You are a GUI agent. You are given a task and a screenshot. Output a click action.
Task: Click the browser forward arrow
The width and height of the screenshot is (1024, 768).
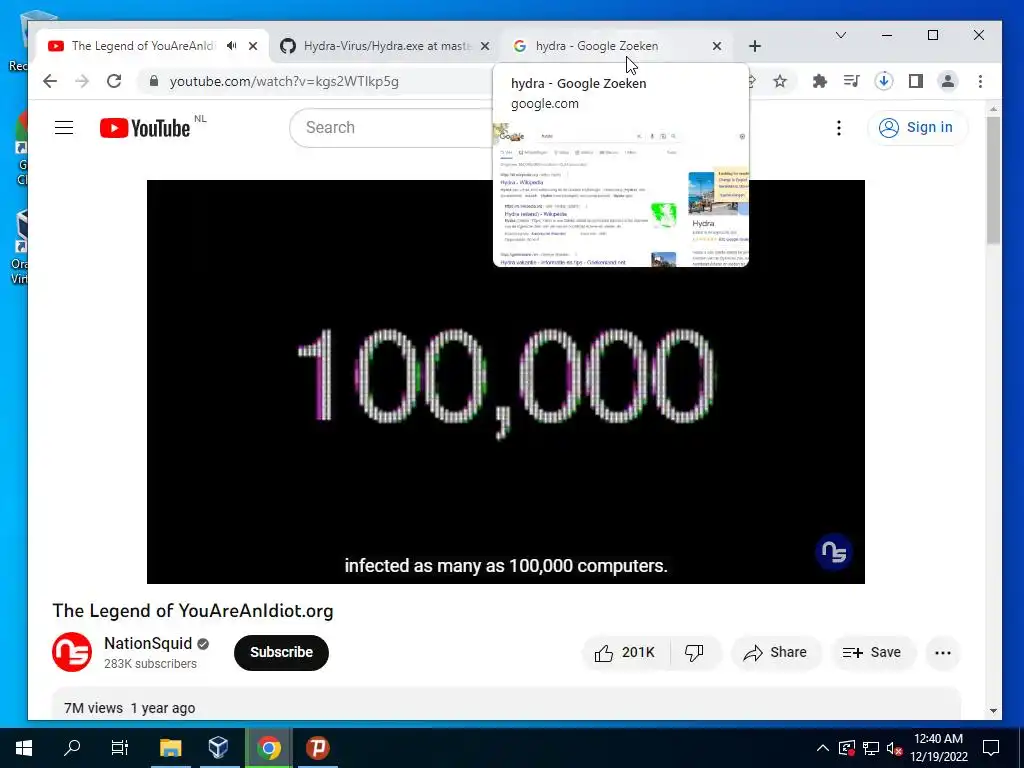(x=82, y=81)
